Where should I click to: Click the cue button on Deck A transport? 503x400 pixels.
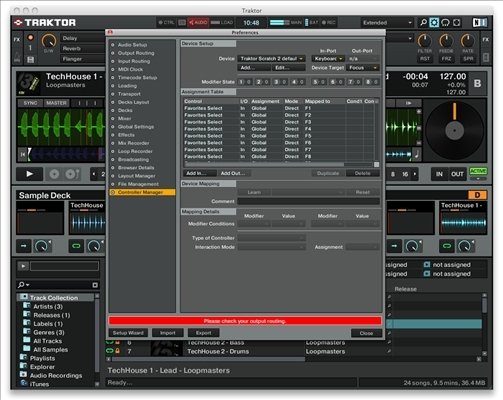54,174
